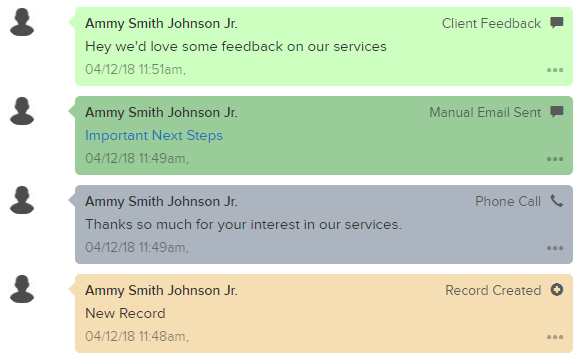The height and width of the screenshot is (361, 581).
Task: Select the 'Thanks so much for your interest' message
Action: [243, 225]
